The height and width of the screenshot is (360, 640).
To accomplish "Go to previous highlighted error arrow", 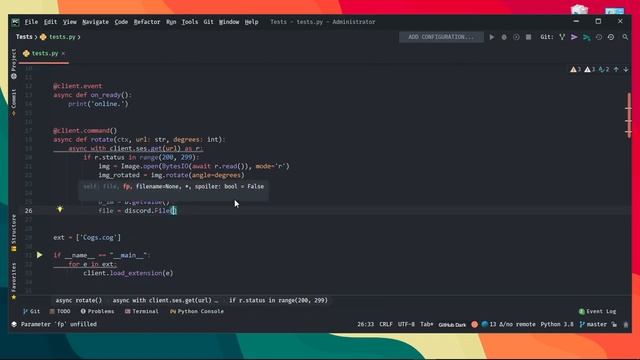I will pos(616,69).
